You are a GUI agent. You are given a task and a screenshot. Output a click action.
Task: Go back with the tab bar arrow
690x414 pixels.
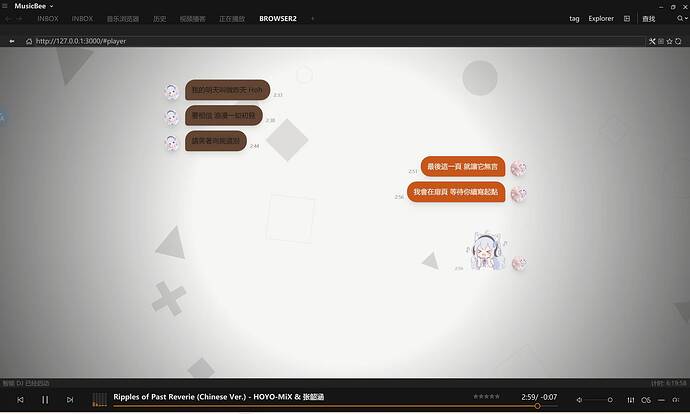pyautogui.click(x=7, y=19)
